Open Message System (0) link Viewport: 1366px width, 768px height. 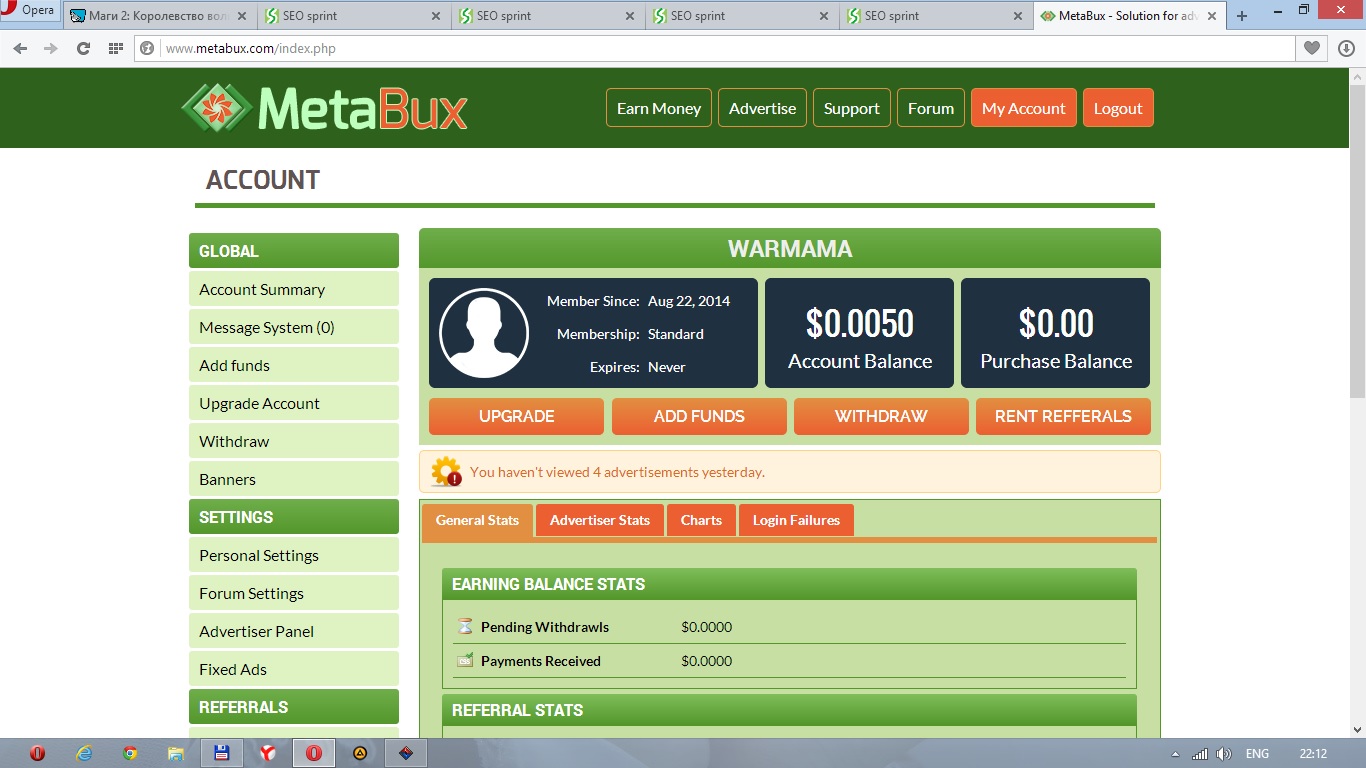(x=294, y=327)
